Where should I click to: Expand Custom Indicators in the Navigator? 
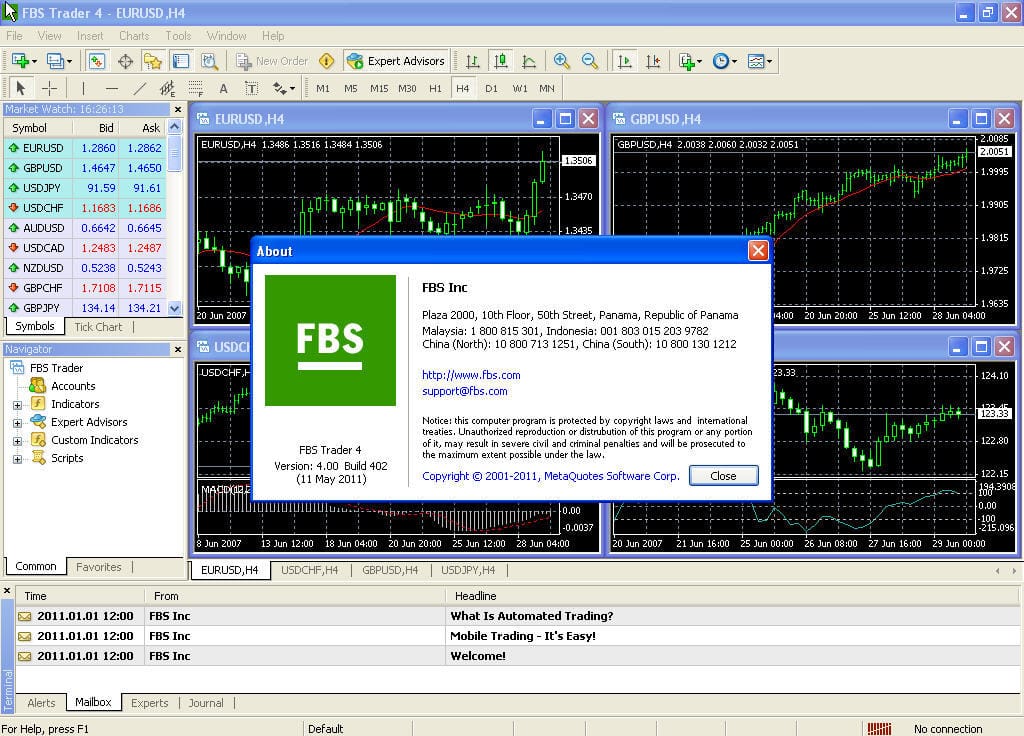18,440
